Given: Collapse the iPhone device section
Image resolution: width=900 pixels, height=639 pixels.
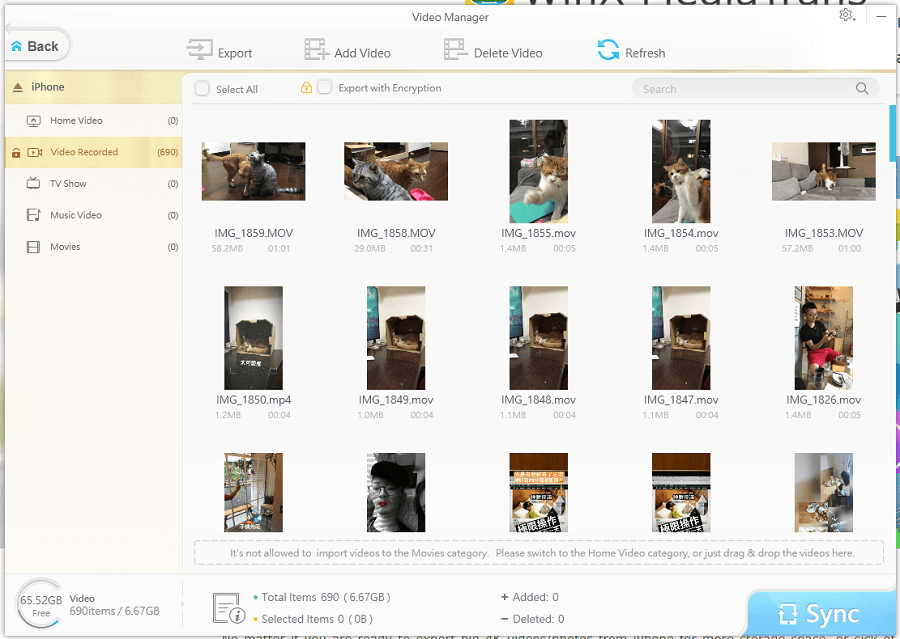Looking at the screenshot, I should [x=17, y=88].
